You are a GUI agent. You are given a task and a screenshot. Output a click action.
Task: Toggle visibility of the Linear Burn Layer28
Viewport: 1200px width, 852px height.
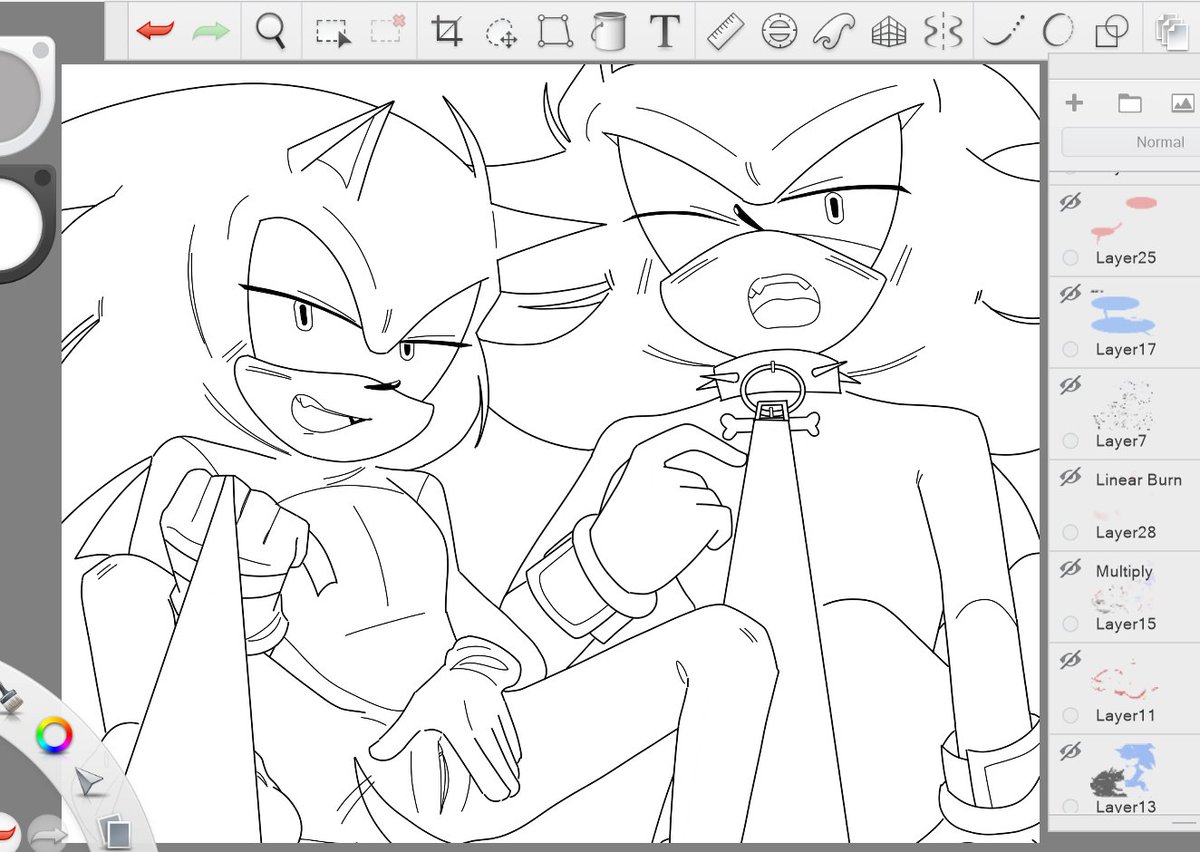coord(1071,479)
